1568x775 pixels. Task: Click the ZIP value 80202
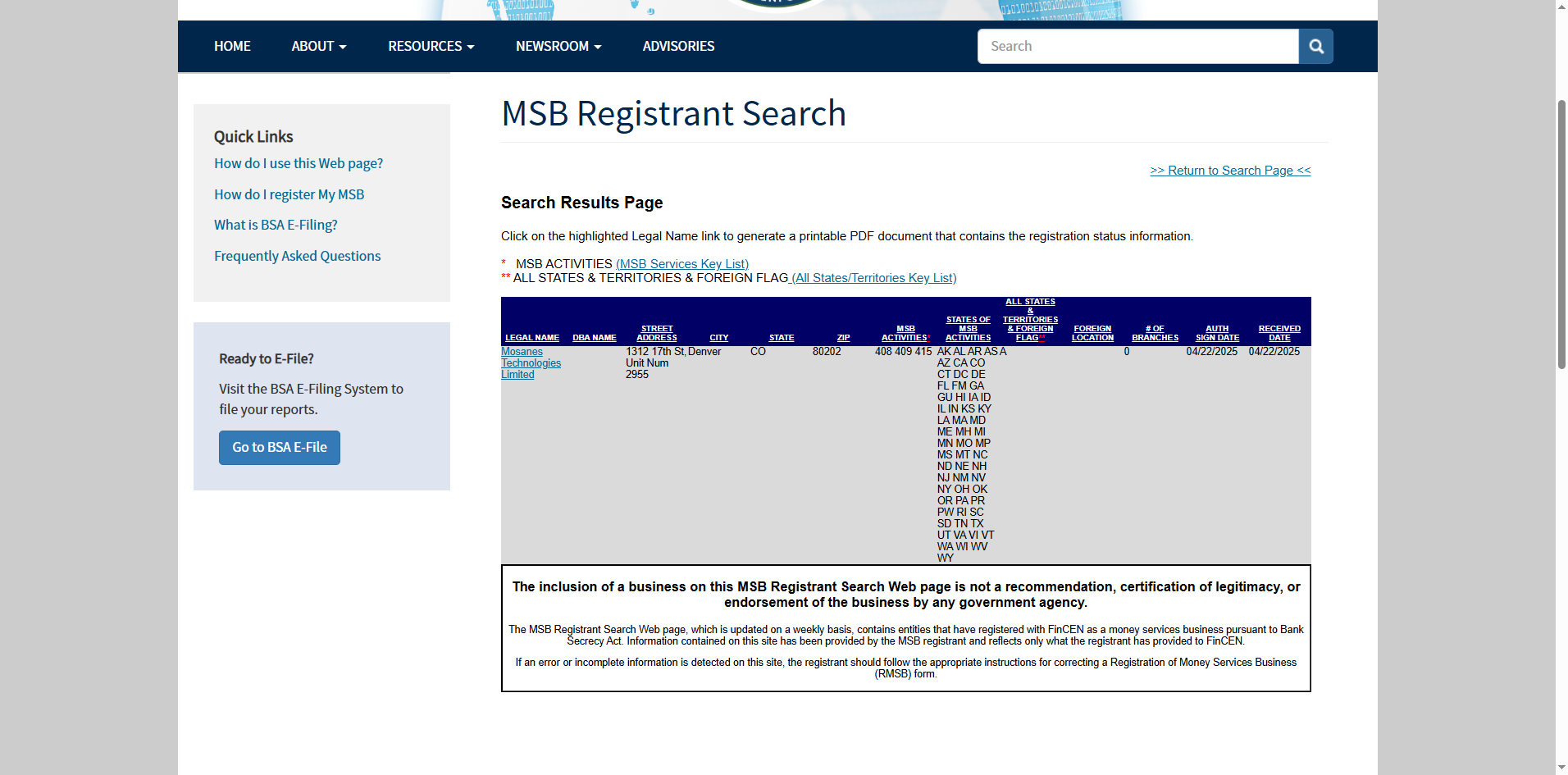click(x=827, y=352)
